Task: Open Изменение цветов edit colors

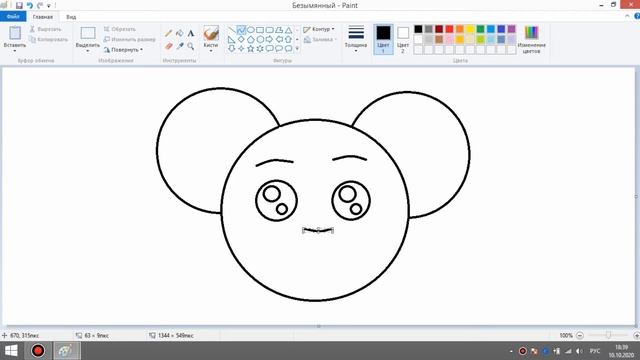Action: click(x=531, y=39)
